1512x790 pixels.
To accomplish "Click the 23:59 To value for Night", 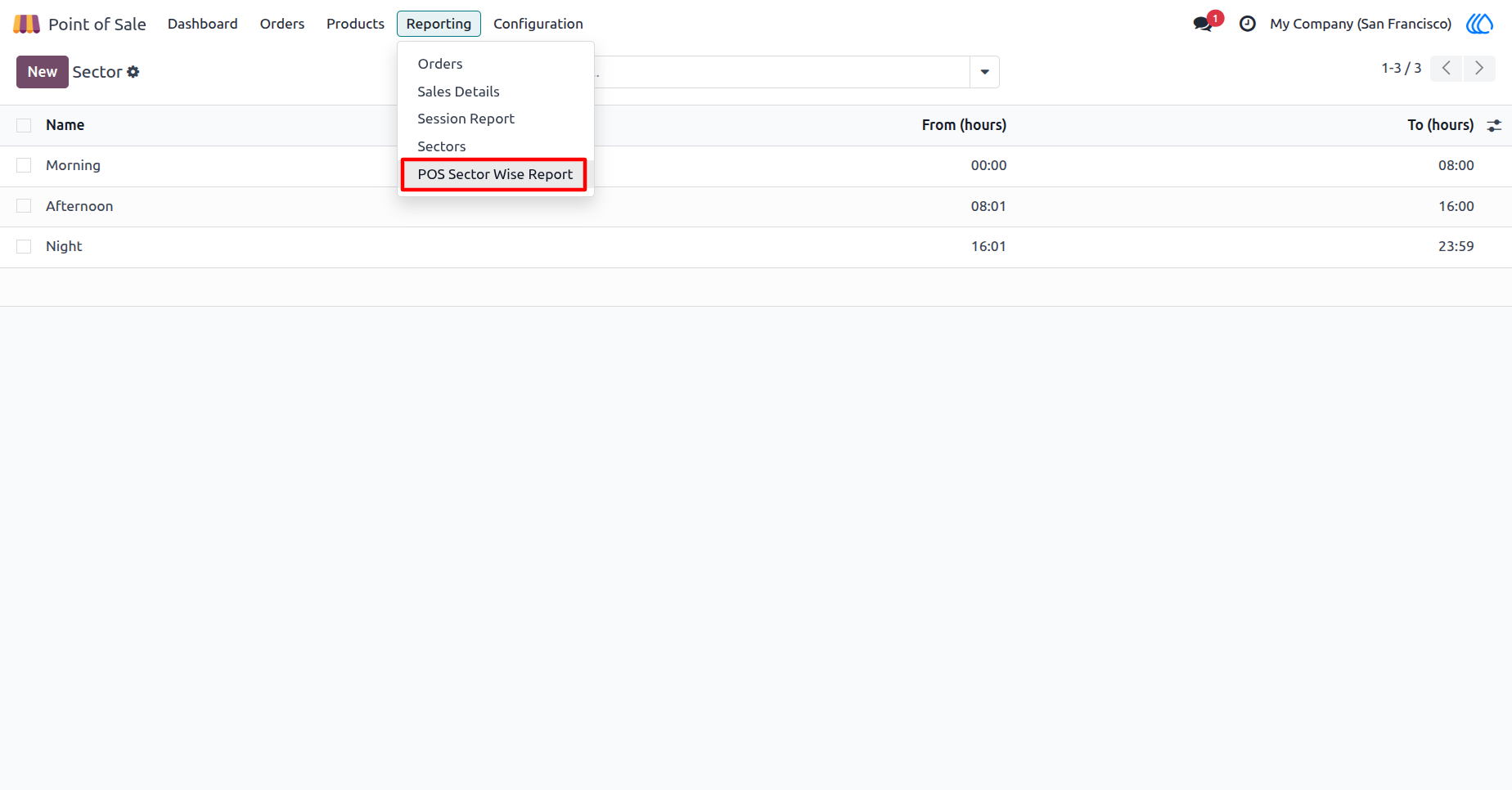I will 1456,246.
